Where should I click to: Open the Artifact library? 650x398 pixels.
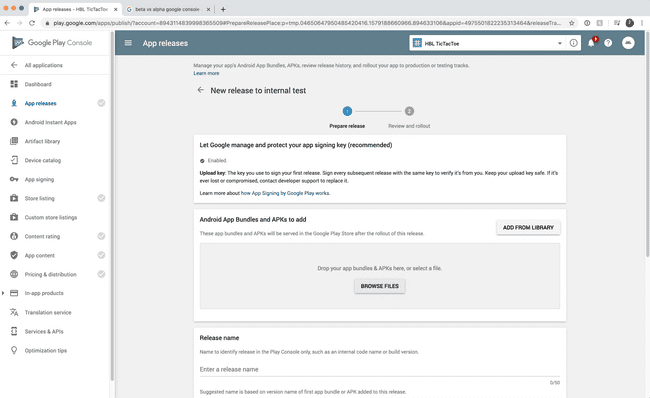tap(42, 141)
